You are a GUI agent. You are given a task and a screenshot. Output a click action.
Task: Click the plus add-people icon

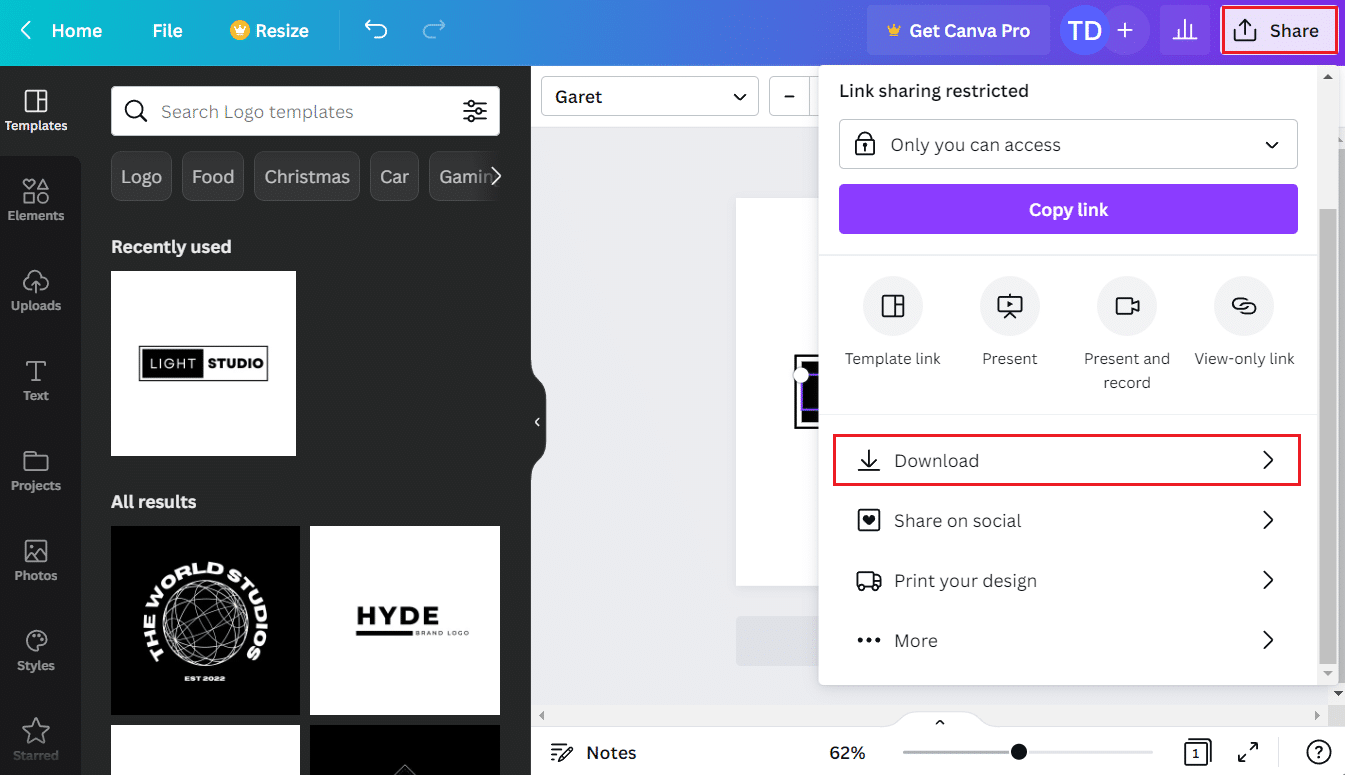pyautogui.click(x=1125, y=30)
